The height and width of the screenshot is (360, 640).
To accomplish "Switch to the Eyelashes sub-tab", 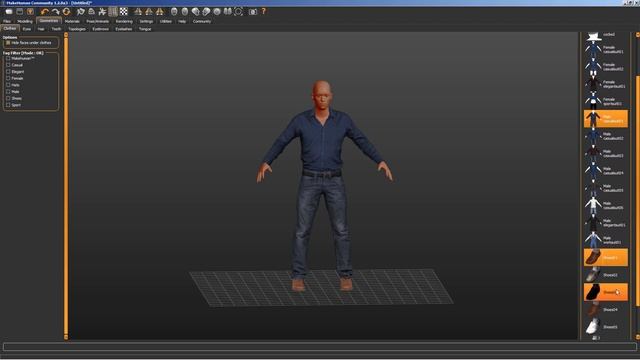I will 123,29.
